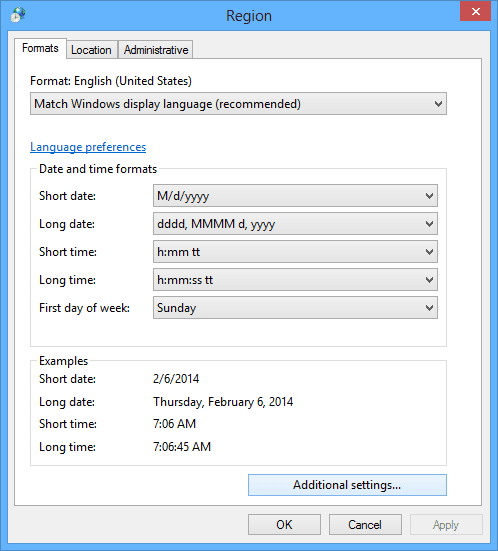Change the First day of week dropdown
Viewport: 498px width, 551px height.
click(295, 308)
